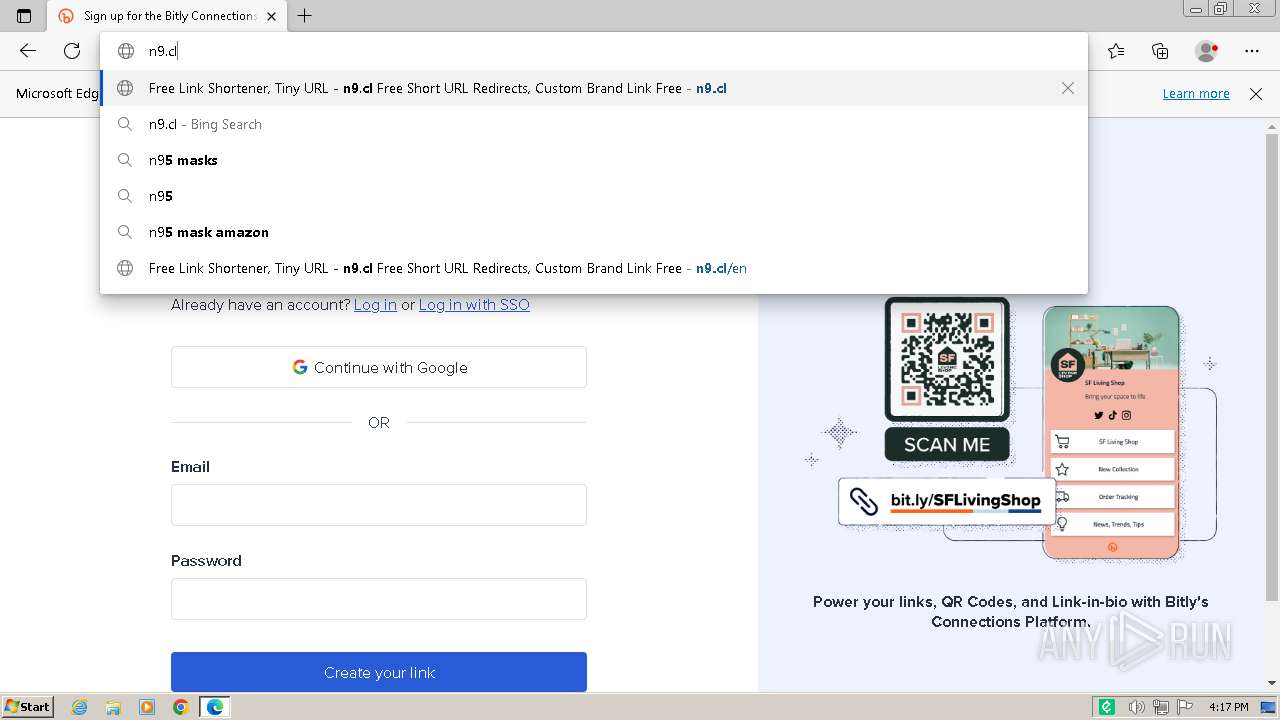Follow the Log in with SSO link
The width and height of the screenshot is (1280, 720).
(x=474, y=305)
